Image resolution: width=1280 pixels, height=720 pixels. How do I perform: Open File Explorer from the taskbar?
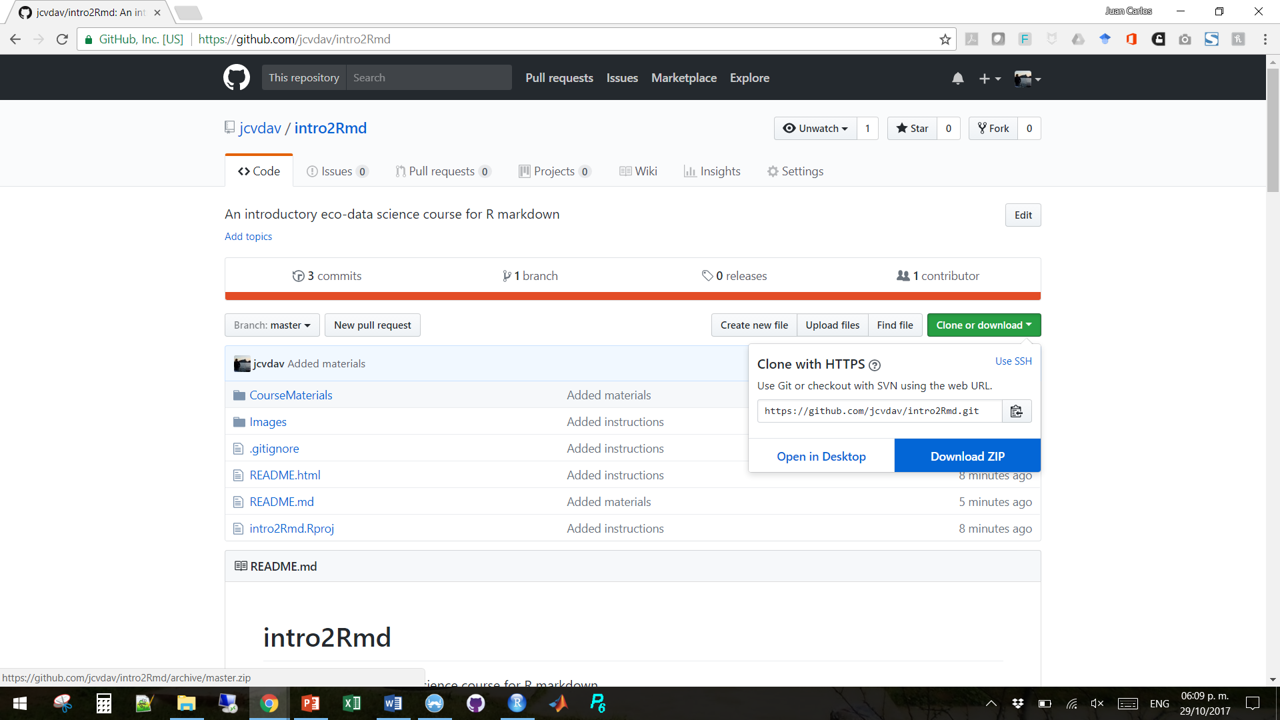coord(186,704)
